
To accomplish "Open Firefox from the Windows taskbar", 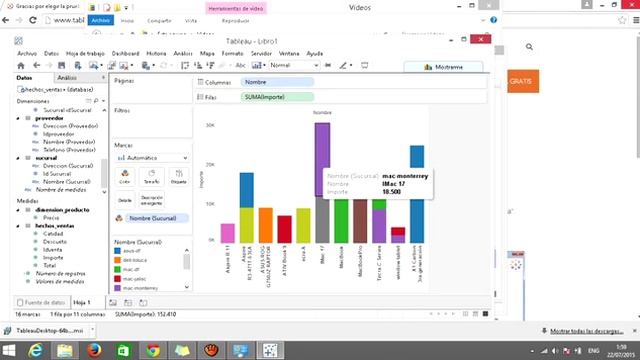I will tap(94, 350).
